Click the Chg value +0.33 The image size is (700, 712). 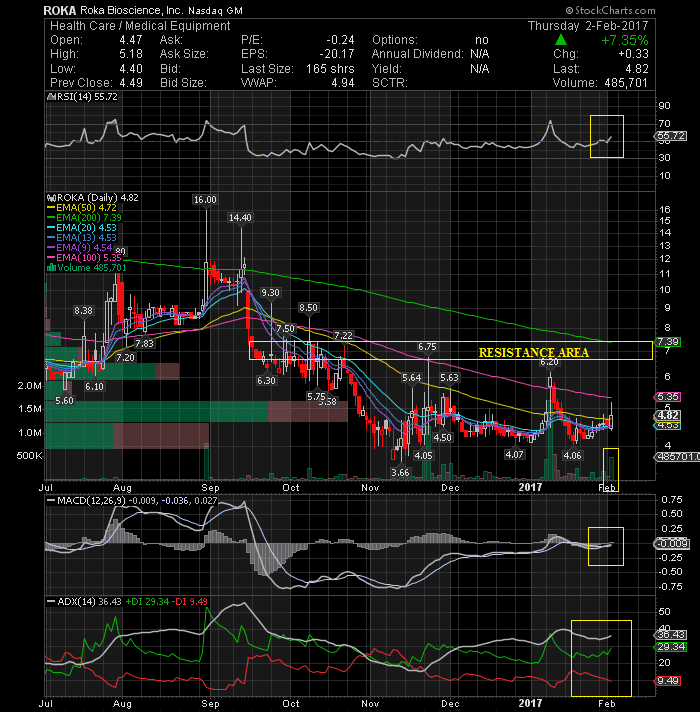pyautogui.click(x=633, y=54)
